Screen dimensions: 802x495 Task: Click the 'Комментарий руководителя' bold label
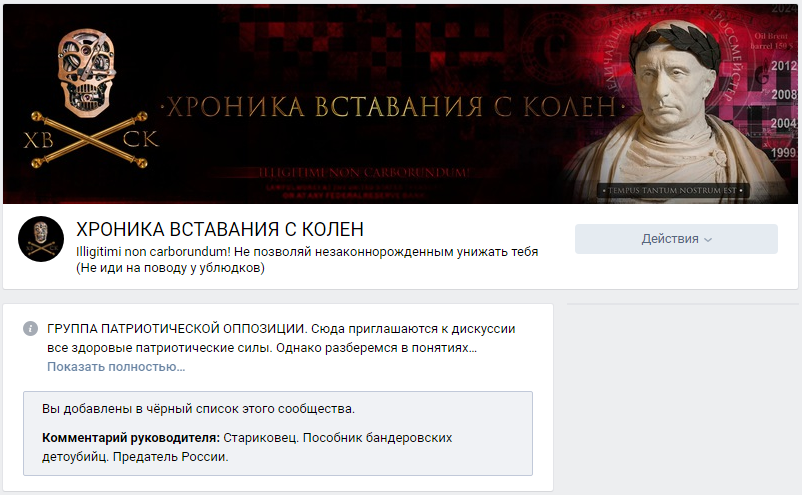[131, 438]
